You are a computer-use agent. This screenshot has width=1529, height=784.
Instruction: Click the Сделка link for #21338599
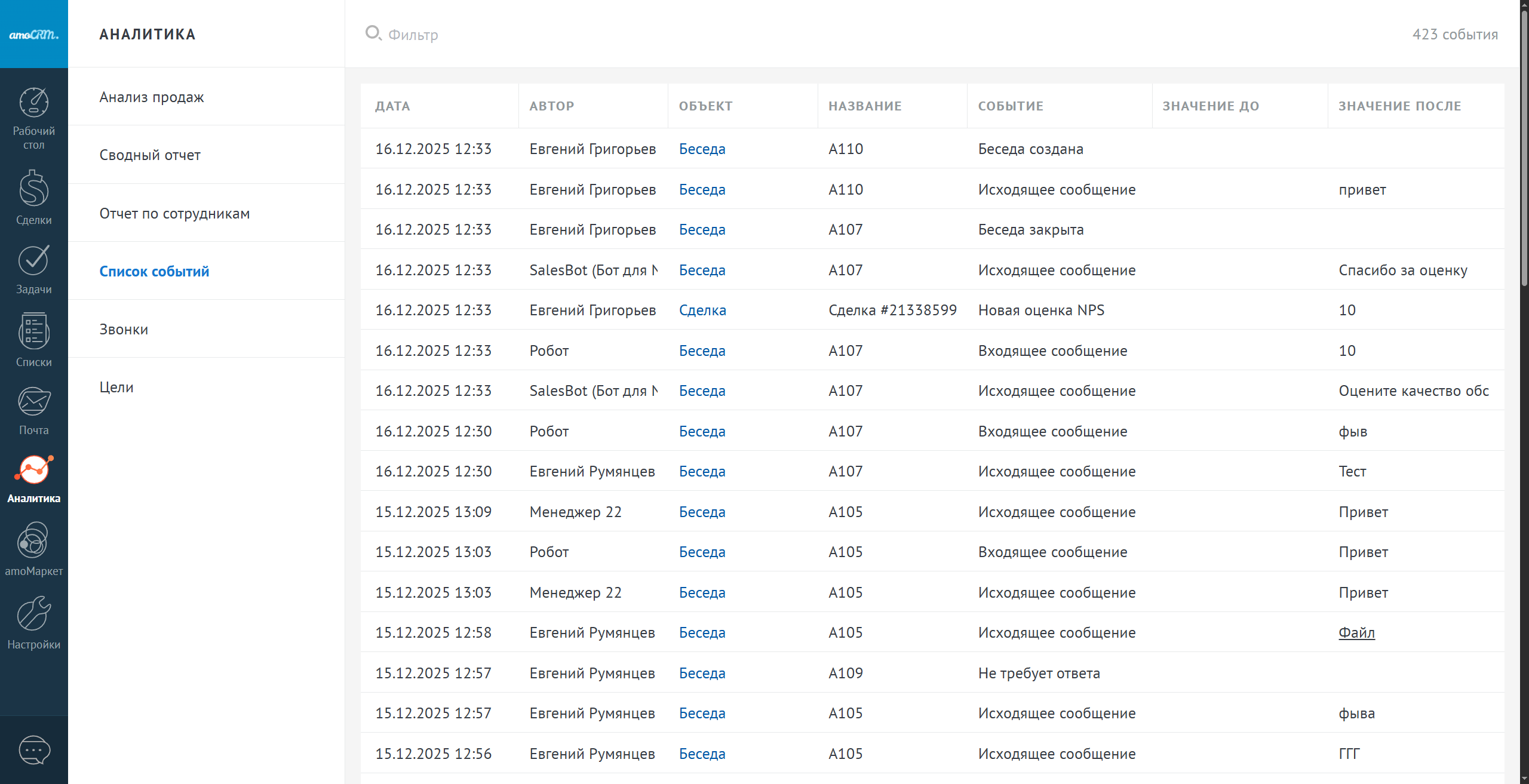[x=702, y=310]
